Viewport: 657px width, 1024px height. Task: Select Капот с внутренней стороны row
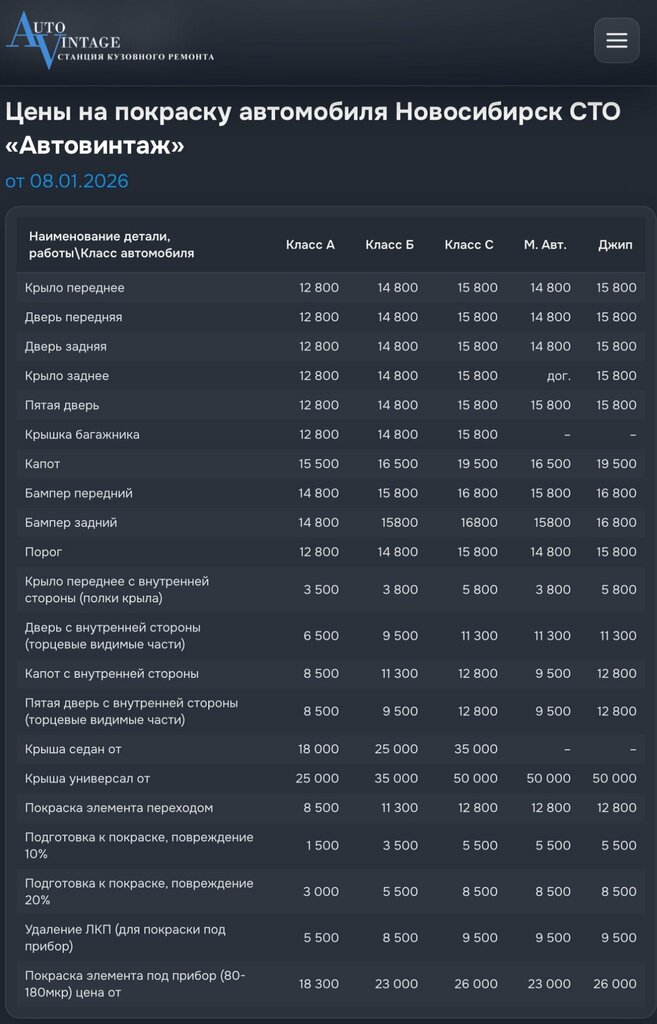point(330,673)
